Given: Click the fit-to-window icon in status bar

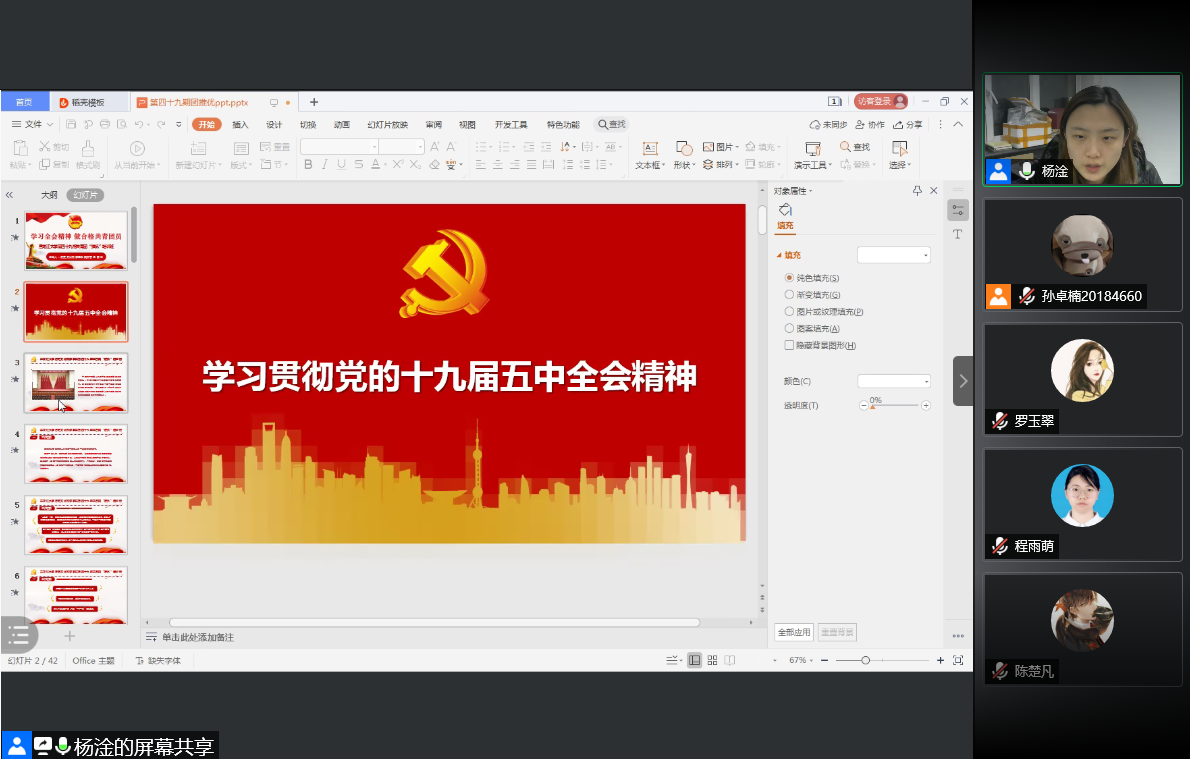Looking at the screenshot, I should (958, 661).
